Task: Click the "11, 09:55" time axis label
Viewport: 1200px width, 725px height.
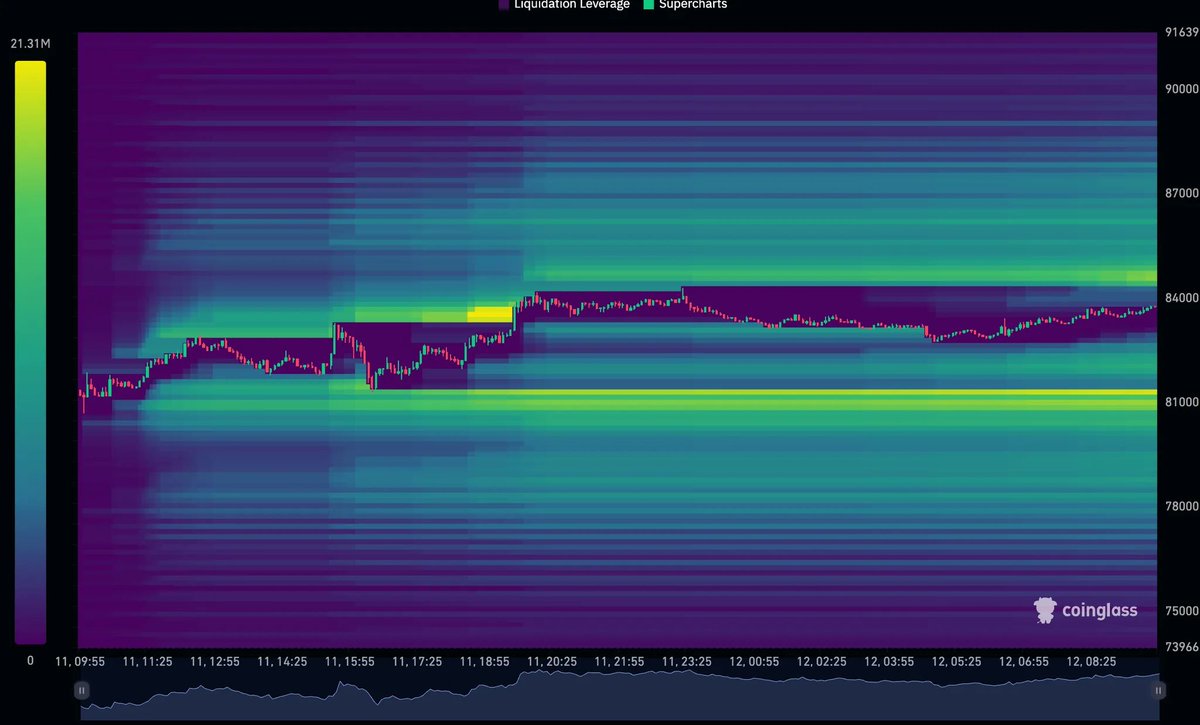Action: coord(80,661)
